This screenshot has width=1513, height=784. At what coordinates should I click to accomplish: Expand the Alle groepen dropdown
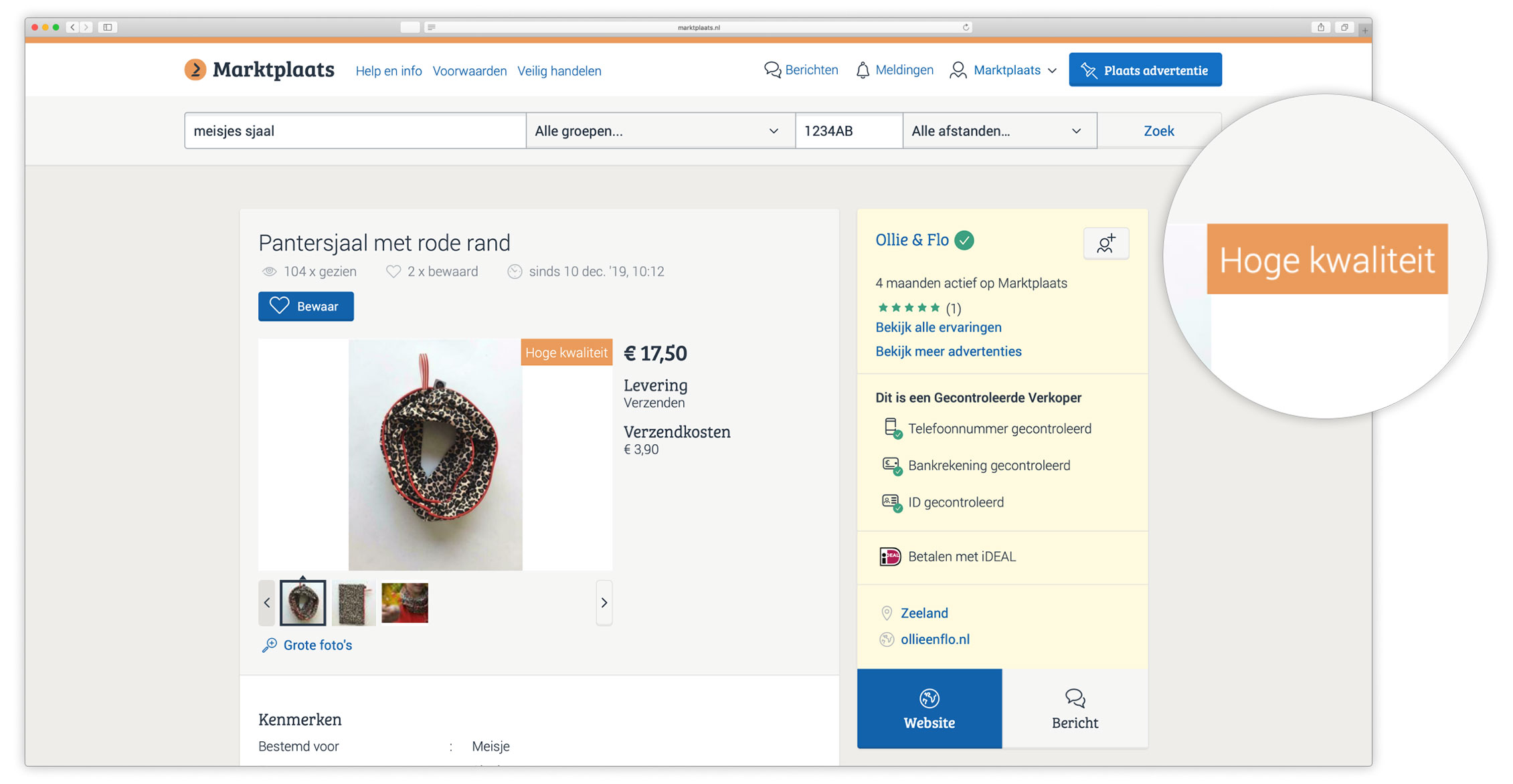tap(660, 130)
